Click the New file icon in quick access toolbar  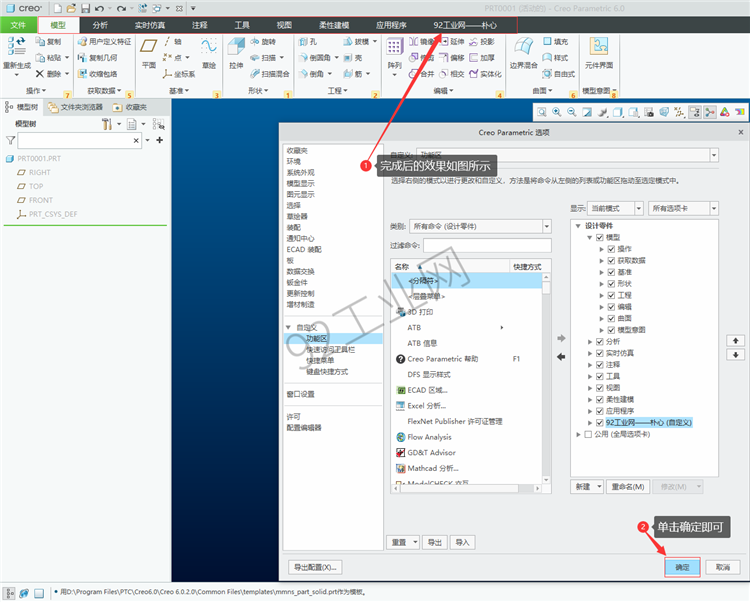57,8
